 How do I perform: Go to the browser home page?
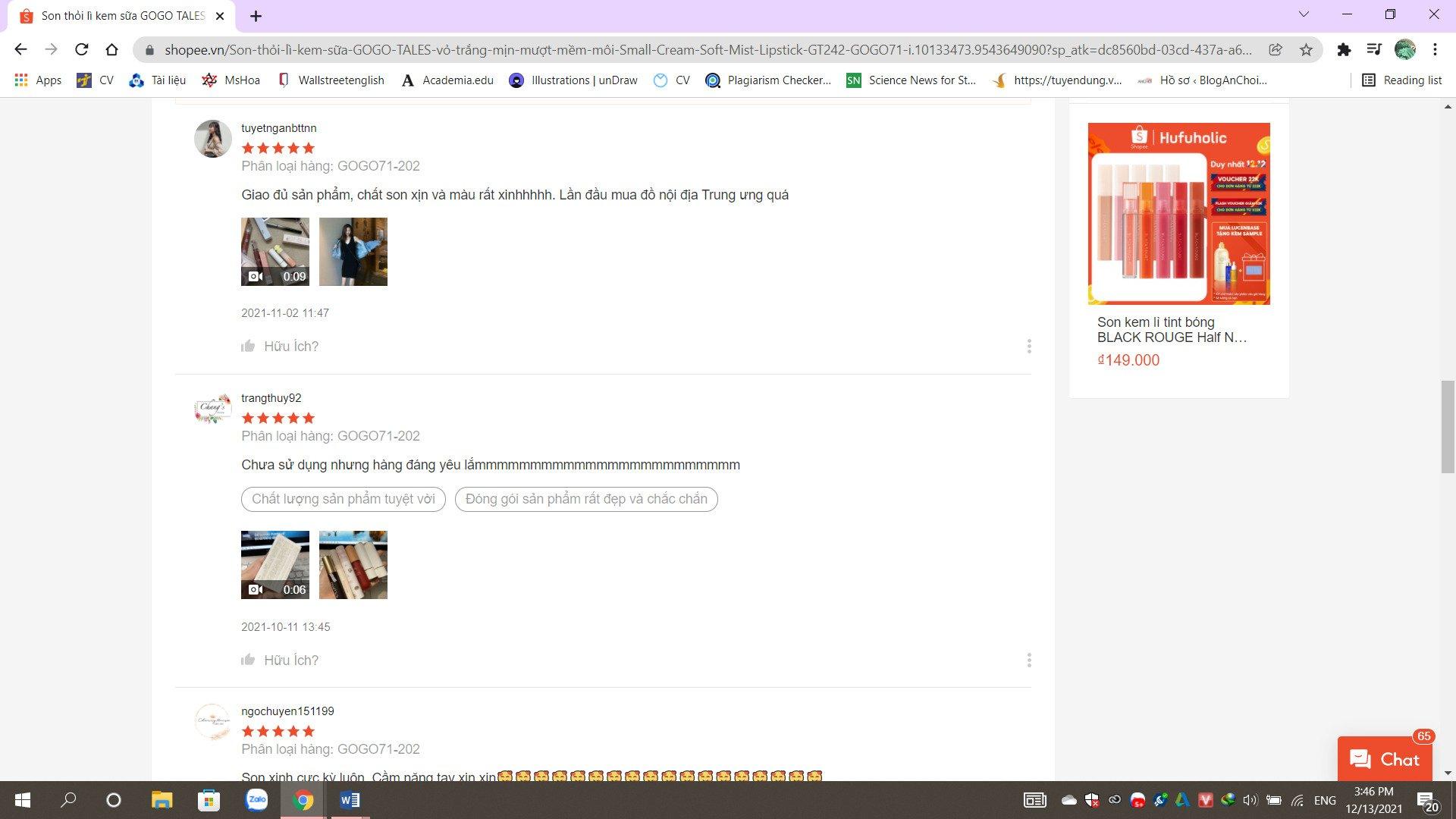coord(112,50)
